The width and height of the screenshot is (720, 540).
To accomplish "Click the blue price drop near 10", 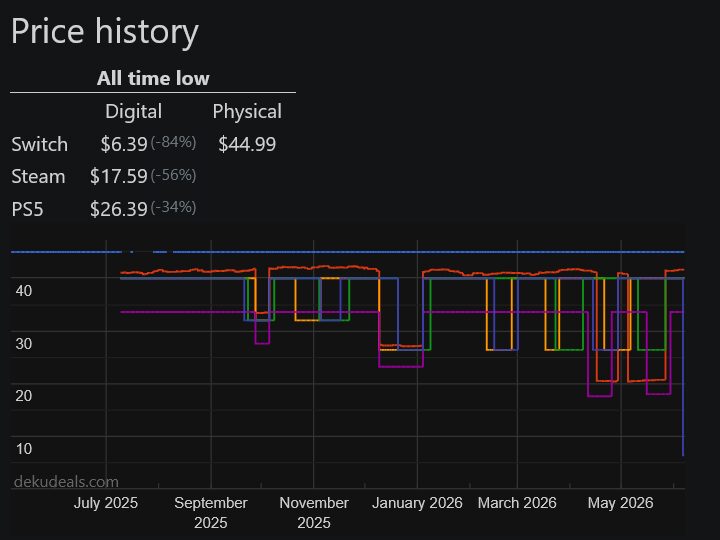I will (x=683, y=367).
